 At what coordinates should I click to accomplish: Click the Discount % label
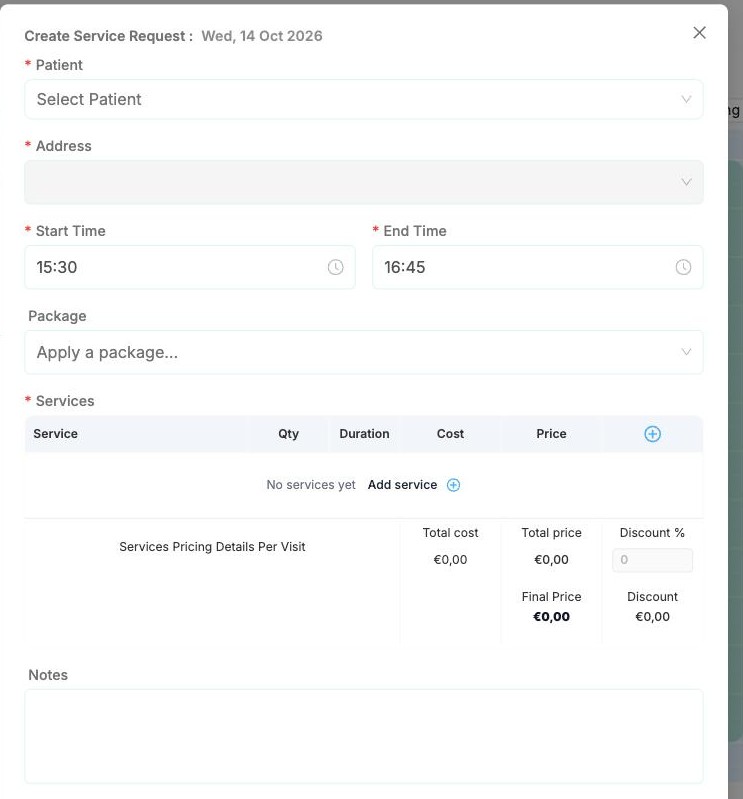[652, 533]
